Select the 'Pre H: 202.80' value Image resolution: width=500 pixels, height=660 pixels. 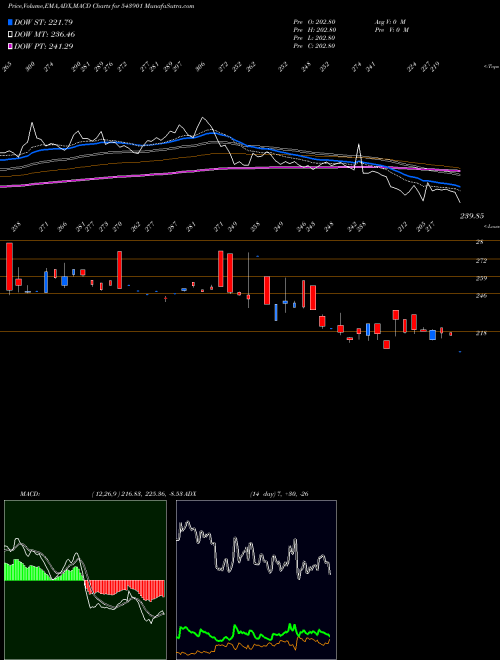pos(314,30)
